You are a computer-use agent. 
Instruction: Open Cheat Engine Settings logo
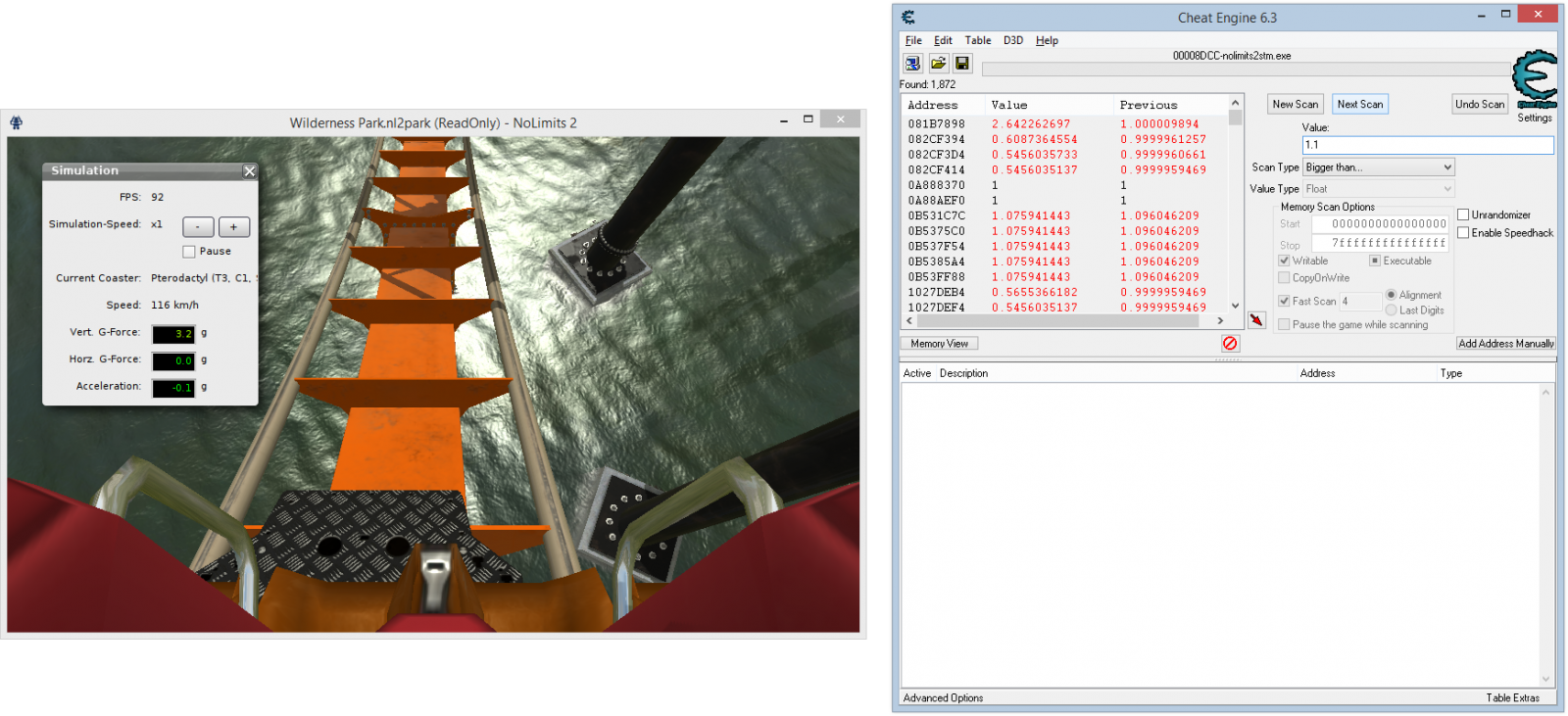[1535, 79]
